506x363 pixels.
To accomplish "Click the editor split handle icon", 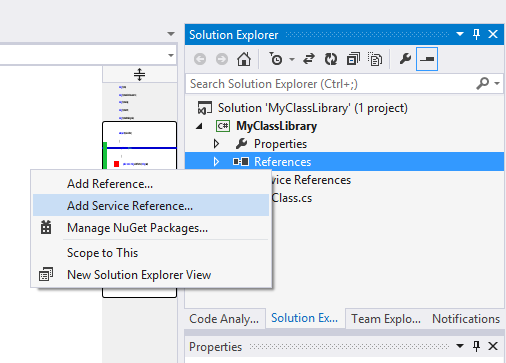I will pyautogui.click(x=139, y=74).
